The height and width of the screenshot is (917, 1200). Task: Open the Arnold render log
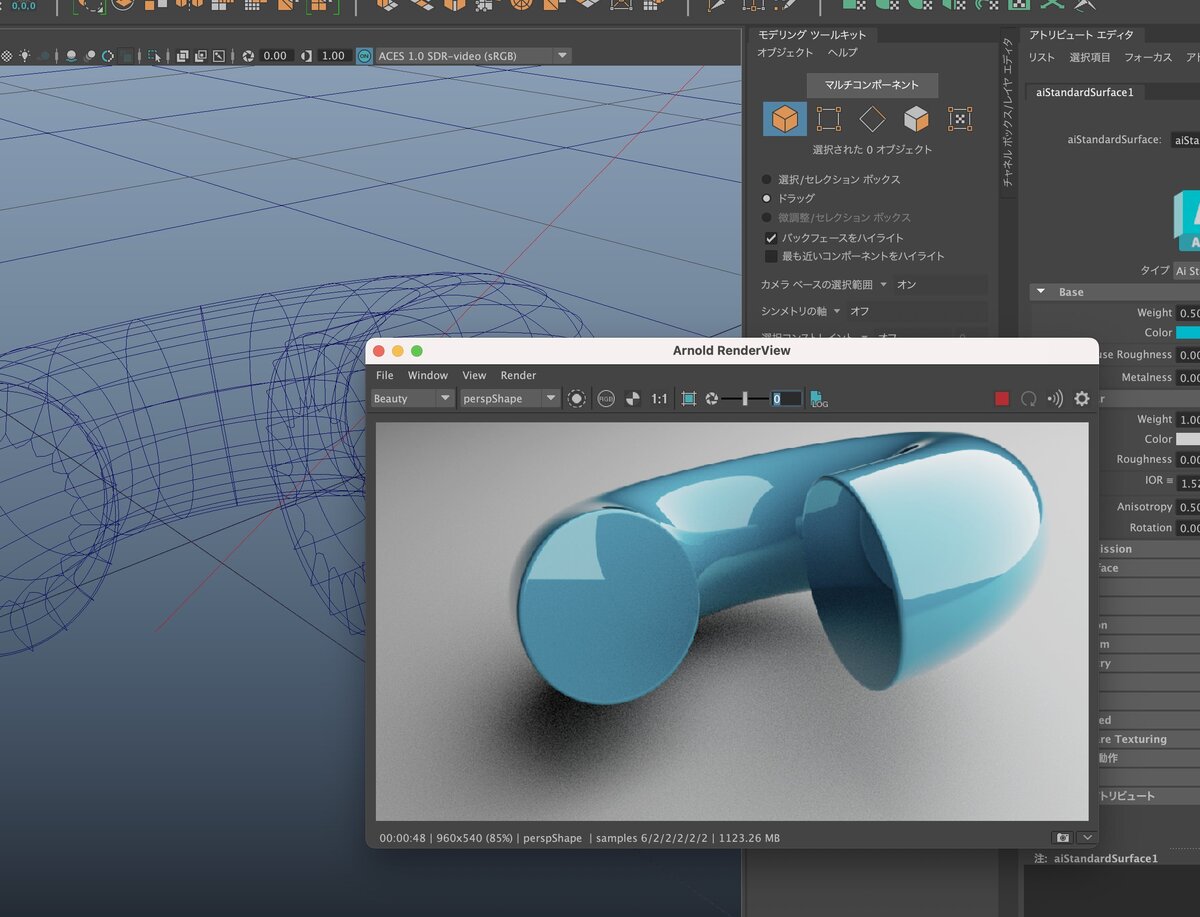pyautogui.click(x=819, y=399)
